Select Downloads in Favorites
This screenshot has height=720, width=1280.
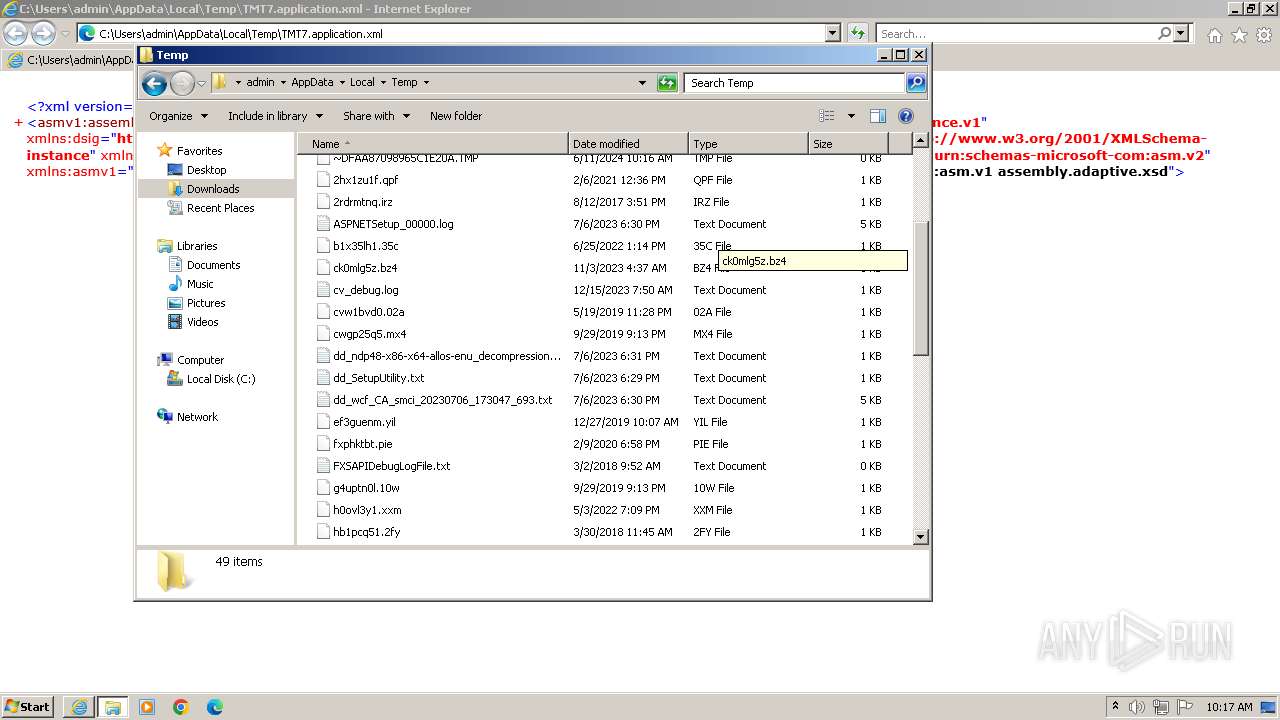pos(213,189)
